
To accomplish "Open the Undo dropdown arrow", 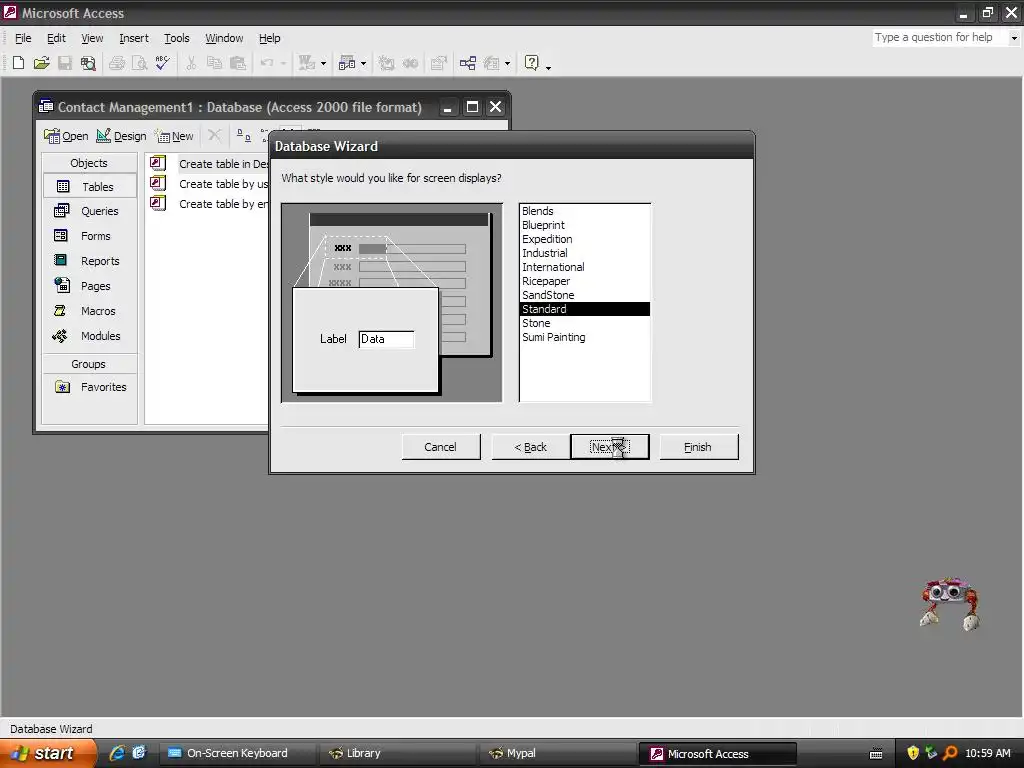I will coord(283,64).
